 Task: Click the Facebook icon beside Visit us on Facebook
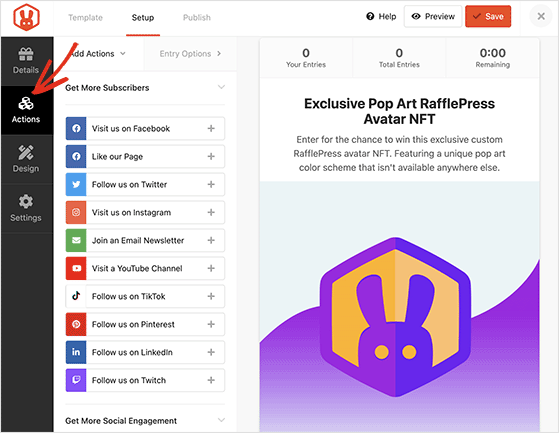coord(76,128)
